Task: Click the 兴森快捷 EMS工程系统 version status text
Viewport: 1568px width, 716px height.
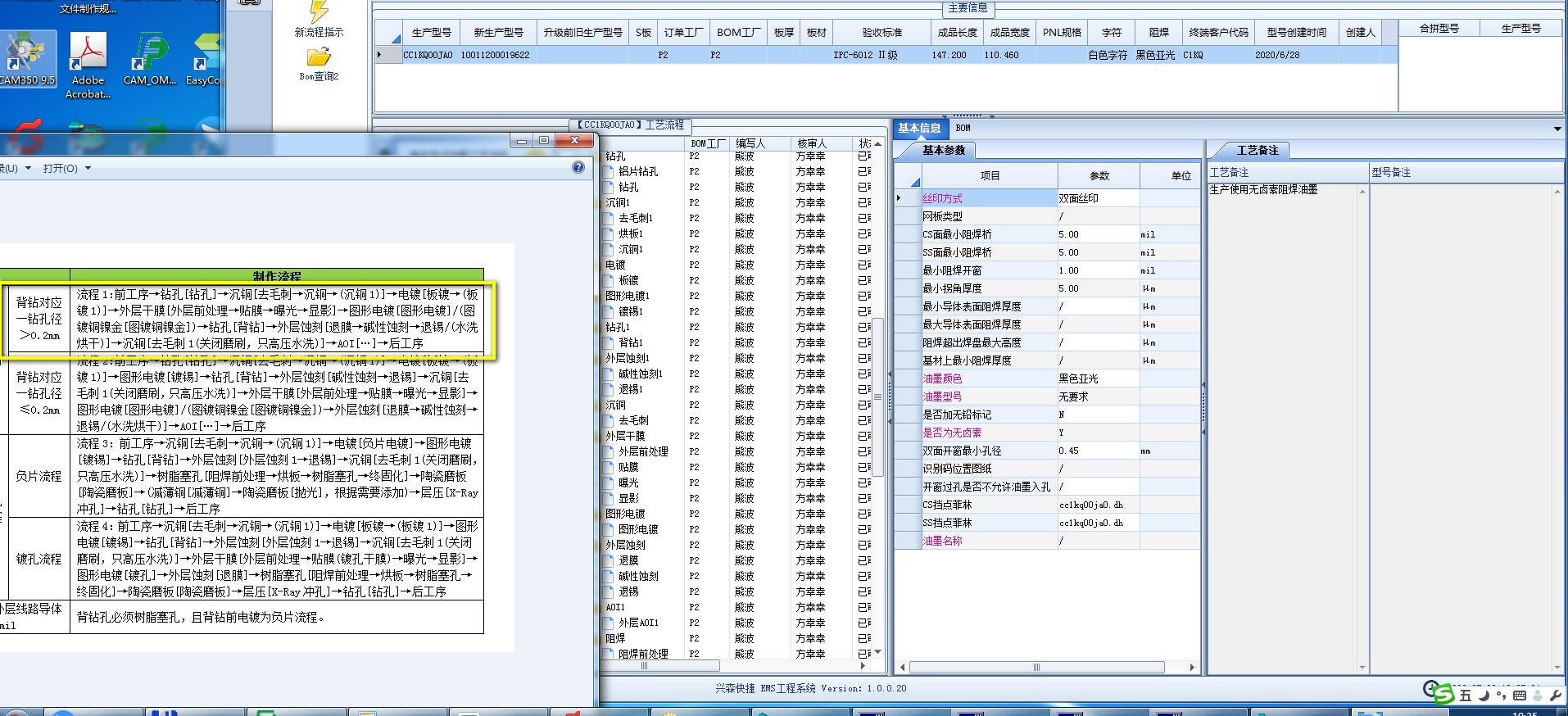Action: [x=810, y=689]
